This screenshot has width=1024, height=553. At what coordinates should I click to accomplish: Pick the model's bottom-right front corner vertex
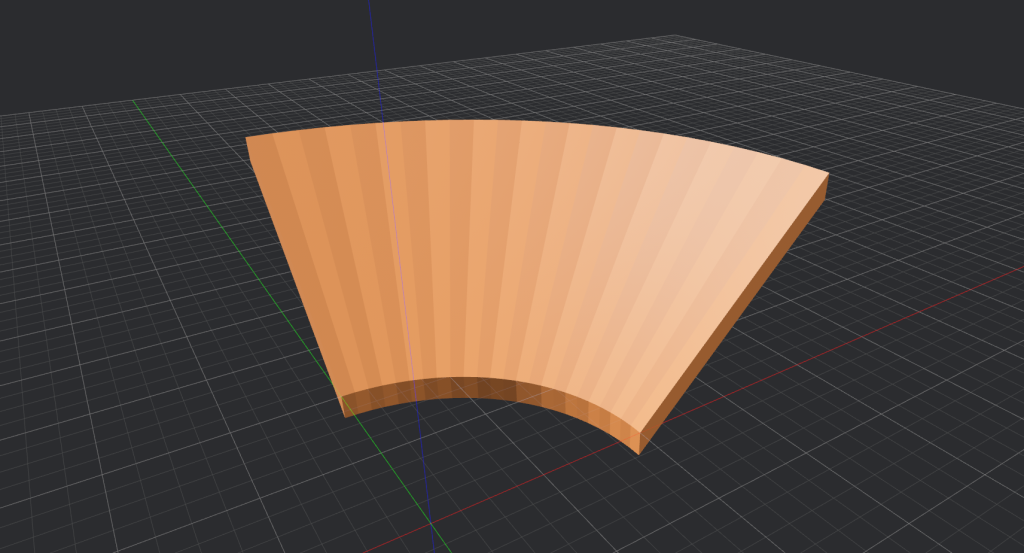coord(639,454)
